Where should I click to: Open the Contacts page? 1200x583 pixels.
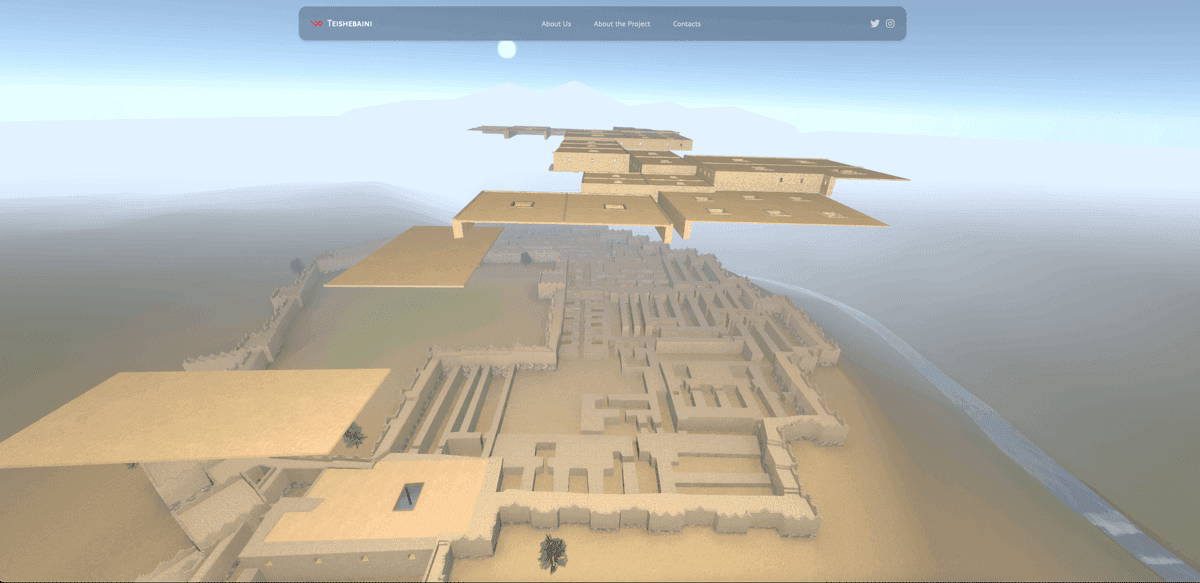tap(687, 23)
